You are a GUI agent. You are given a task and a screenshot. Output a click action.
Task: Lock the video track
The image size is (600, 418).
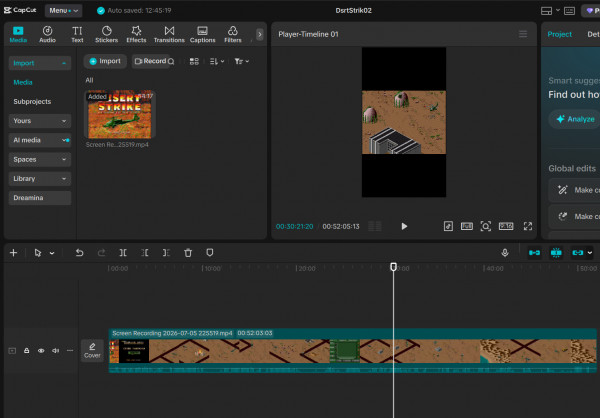(x=26, y=351)
